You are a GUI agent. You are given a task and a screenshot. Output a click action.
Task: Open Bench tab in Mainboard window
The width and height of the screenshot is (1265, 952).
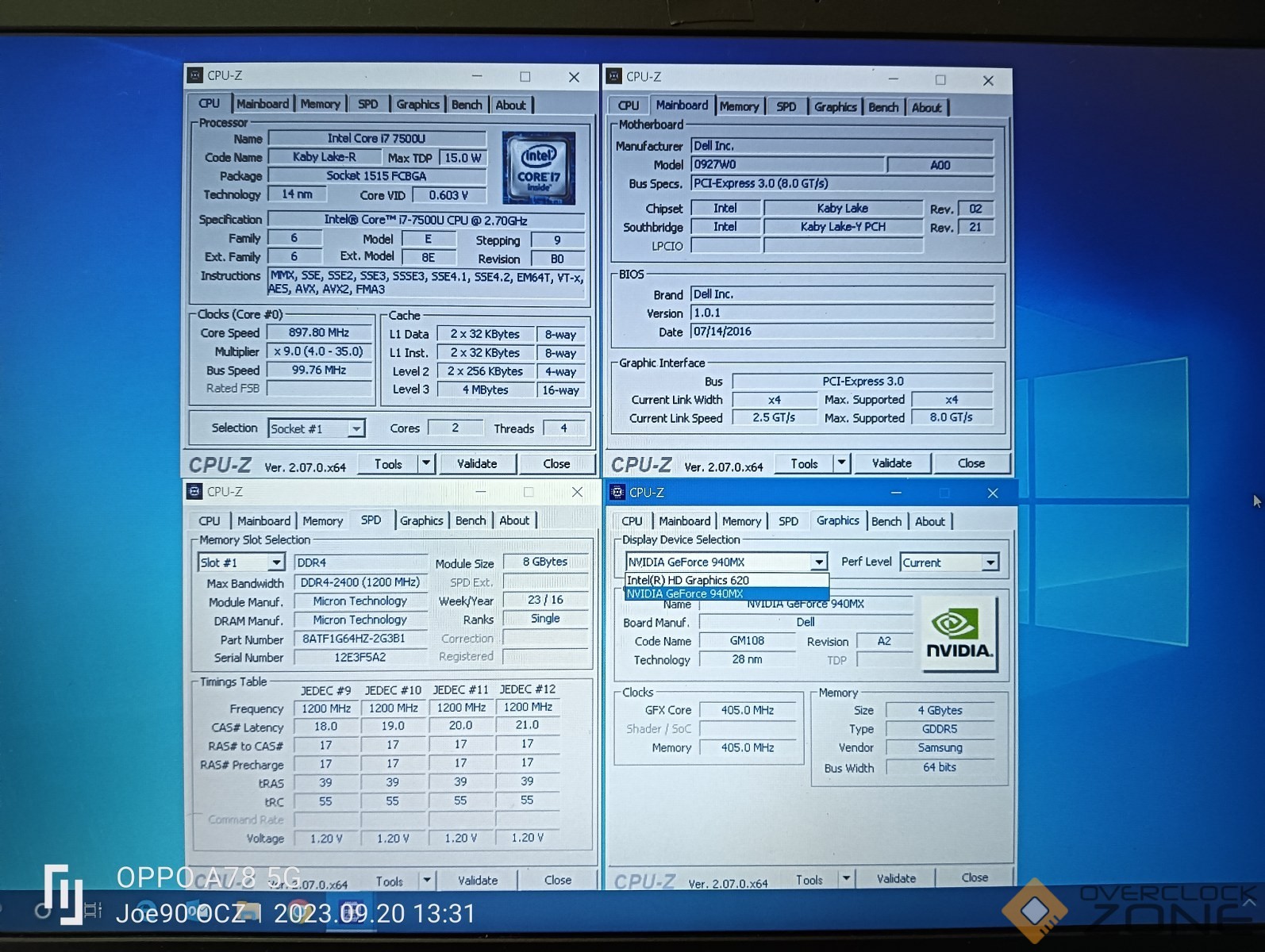tap(883, 107)
